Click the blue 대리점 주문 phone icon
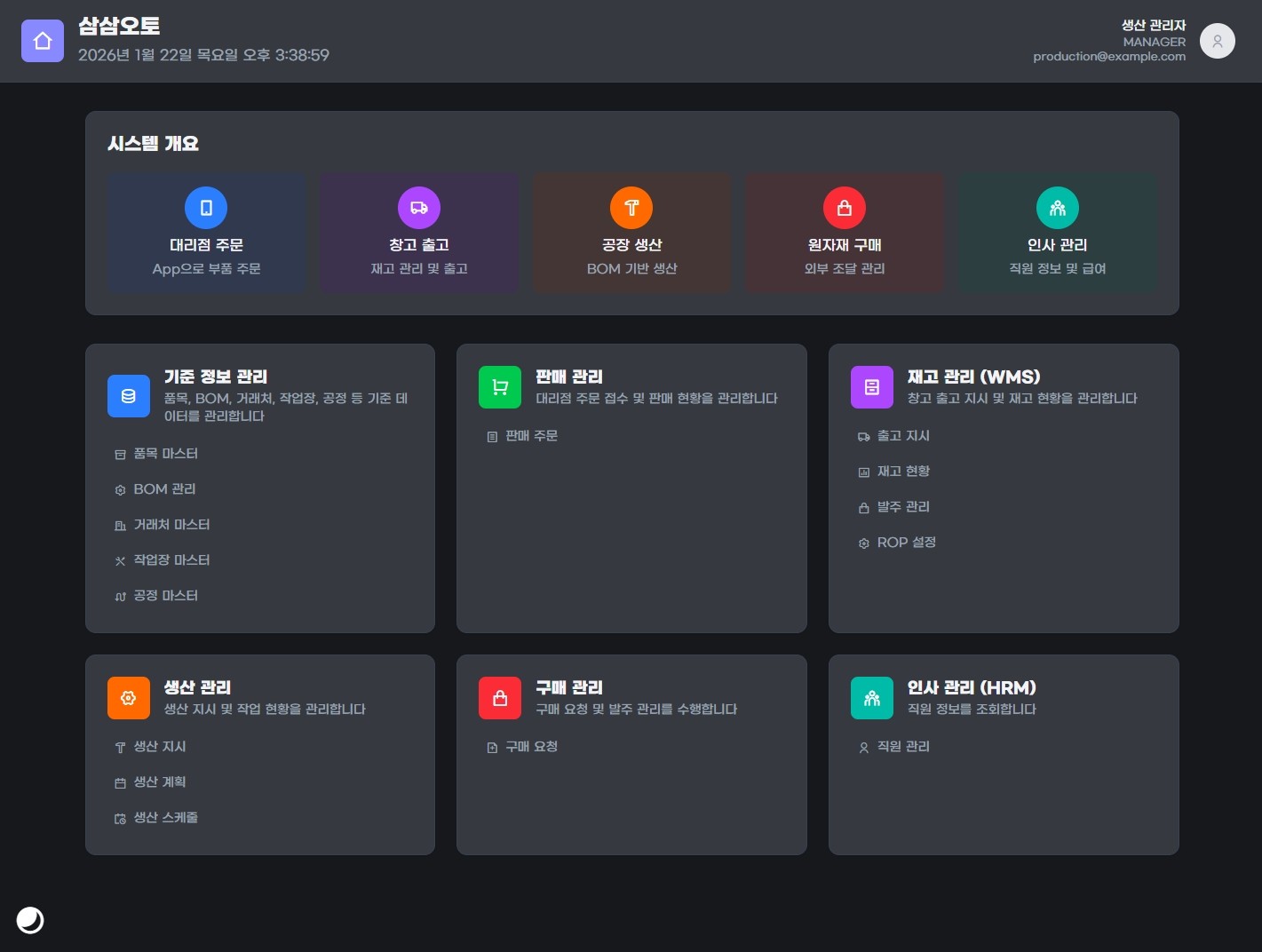The image size is (1262, 952). (x=206, y=208)
